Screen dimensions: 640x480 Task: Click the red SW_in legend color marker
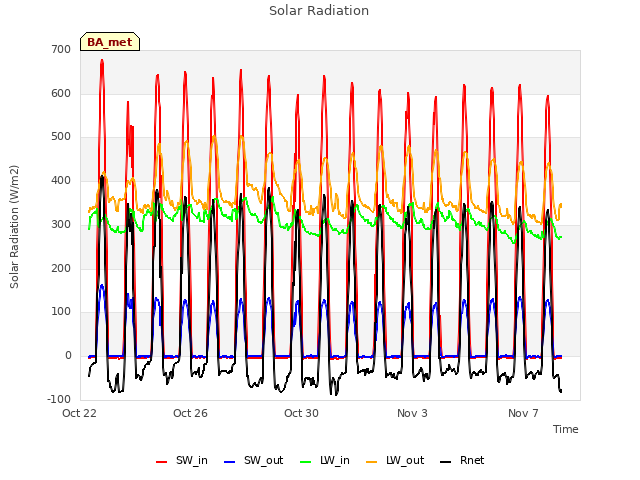click(162, 462)
